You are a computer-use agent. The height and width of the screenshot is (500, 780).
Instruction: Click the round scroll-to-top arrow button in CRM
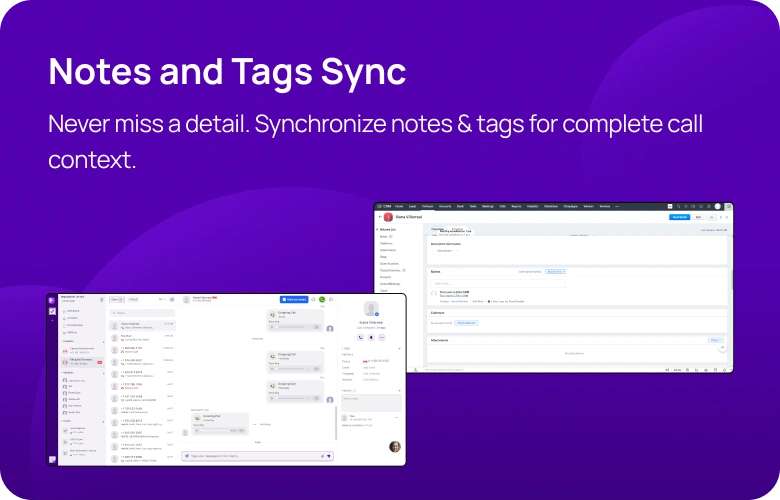coord(722,348)
